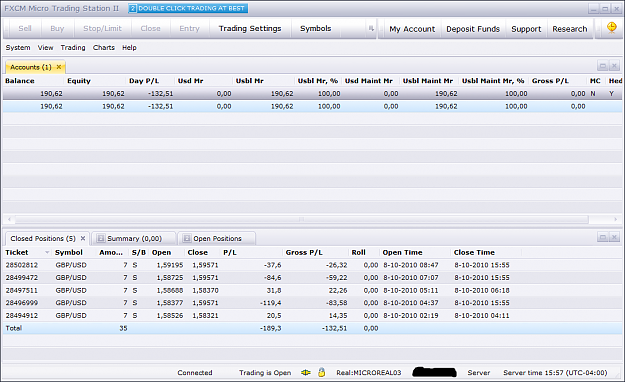Image resolution: width=625 pixels, height=382 pixels.
Task: Click the Trading is Open status text
Action: pos(265,373)
